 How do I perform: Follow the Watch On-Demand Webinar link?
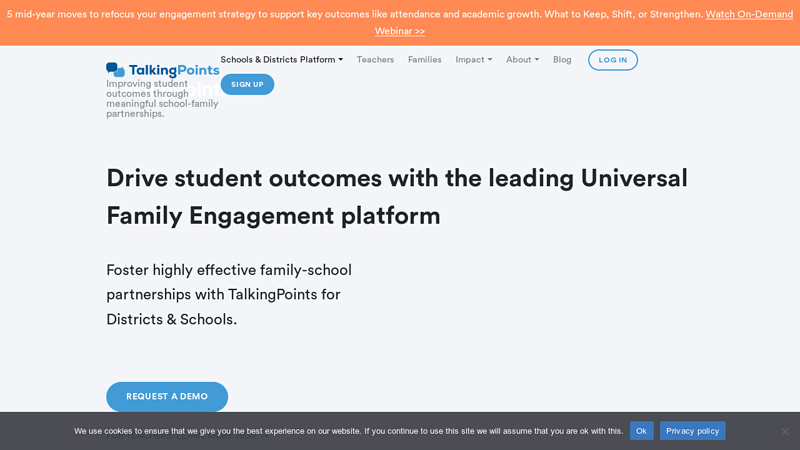584,22
